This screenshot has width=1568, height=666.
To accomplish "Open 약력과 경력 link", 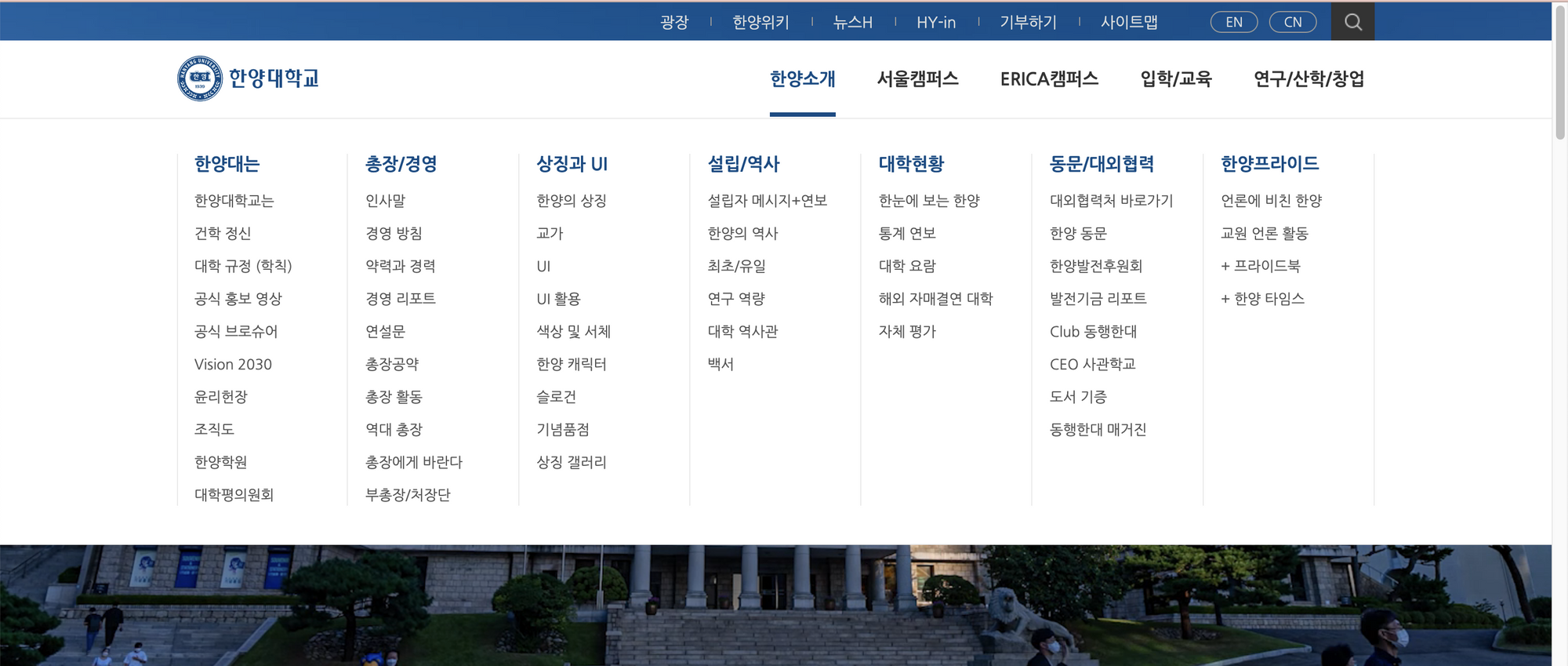I will click(x=401, y=266).
